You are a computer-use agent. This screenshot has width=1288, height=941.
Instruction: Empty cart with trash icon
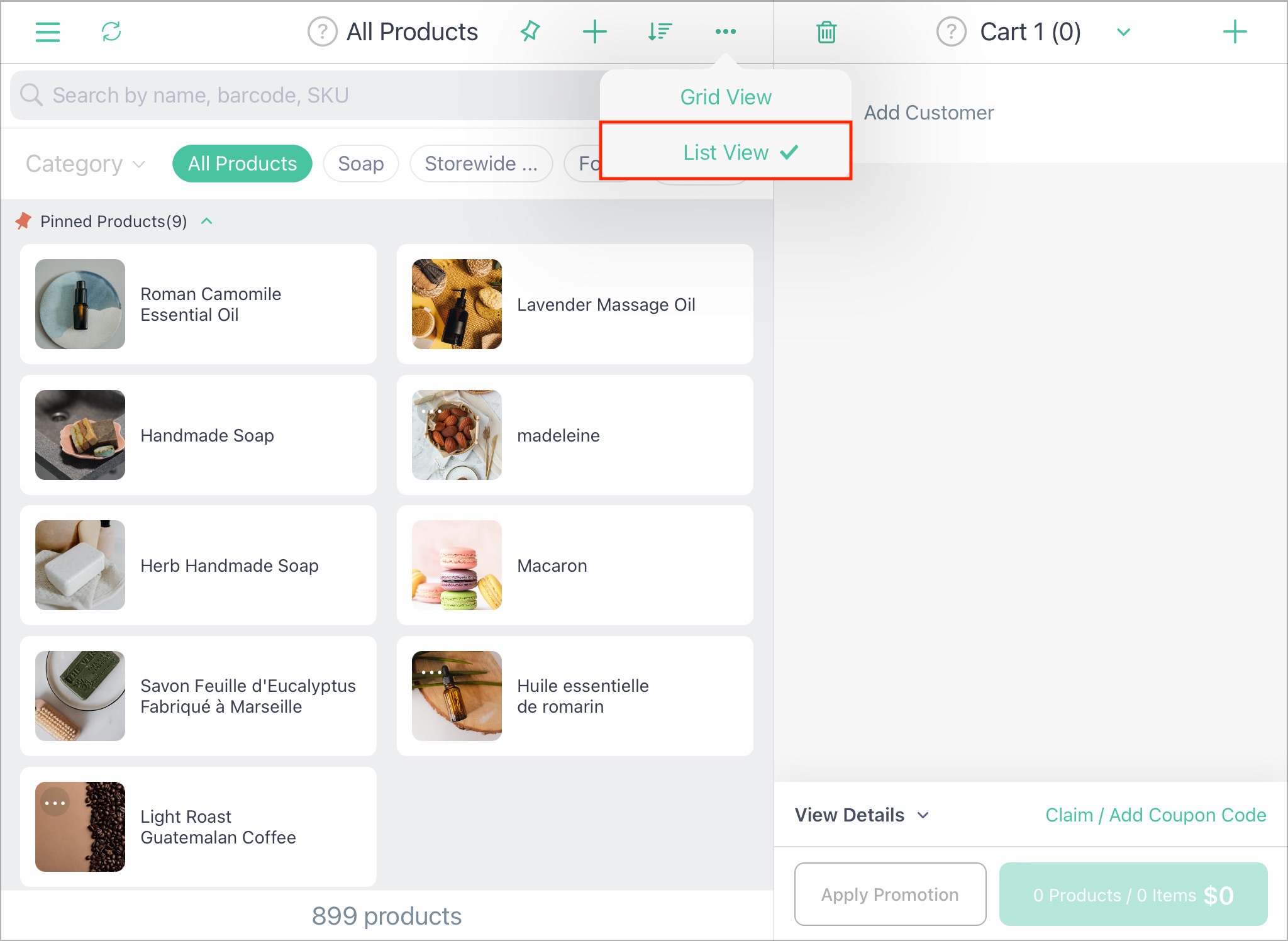(x=826, y=32)
